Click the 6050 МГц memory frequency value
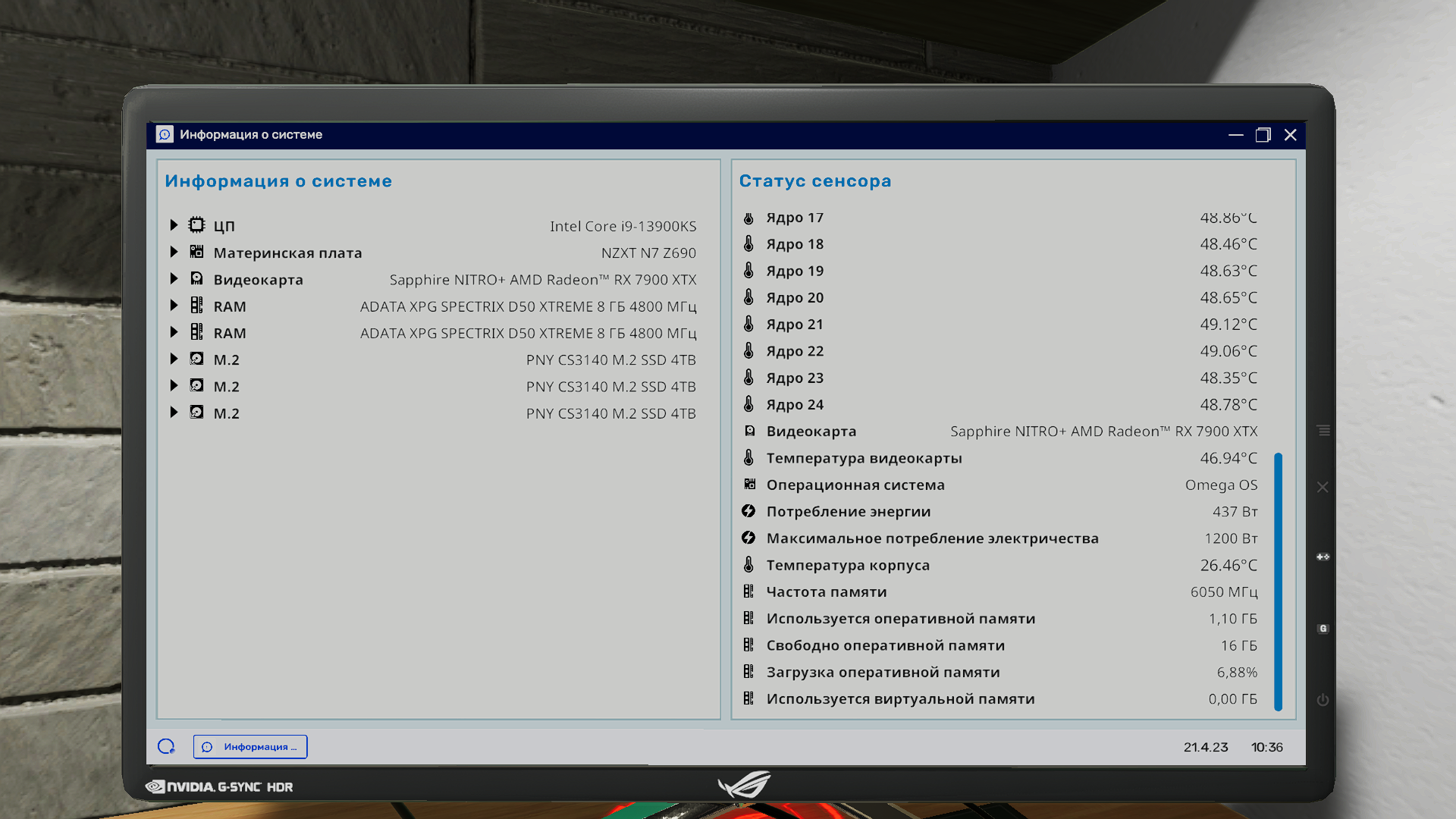Screen dimensions: 1456x819 coord(1224,591)
